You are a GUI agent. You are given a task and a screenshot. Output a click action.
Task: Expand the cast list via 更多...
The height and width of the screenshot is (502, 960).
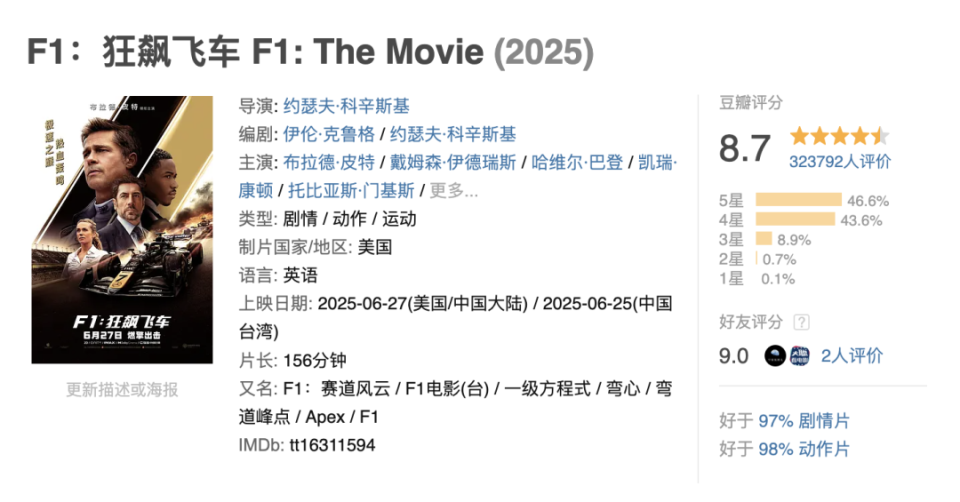pos(454,190)
